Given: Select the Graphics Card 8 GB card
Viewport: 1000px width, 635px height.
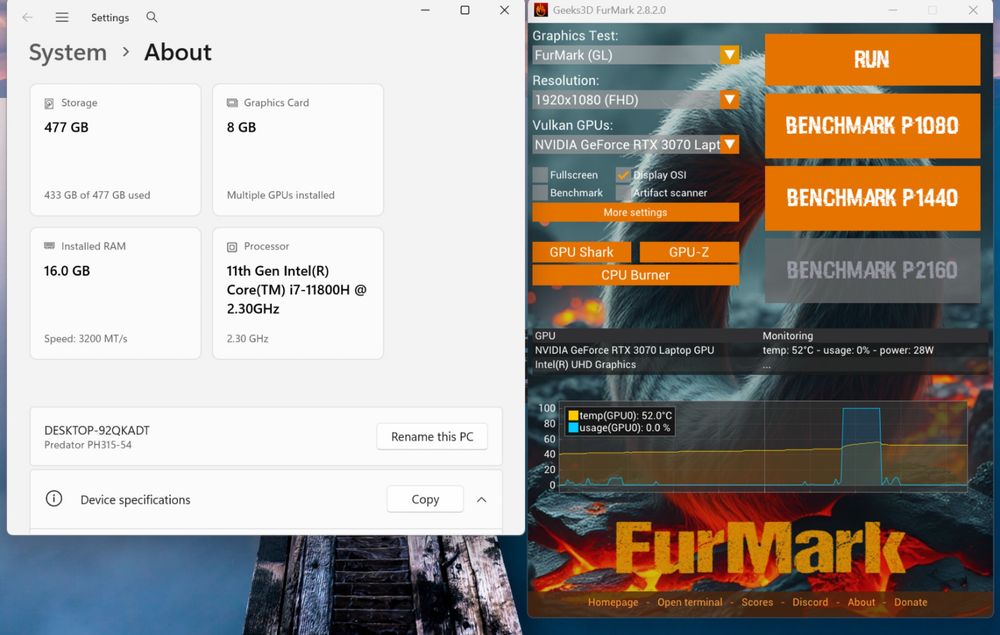Looking at the screenshot, I should tap(298, 150).
